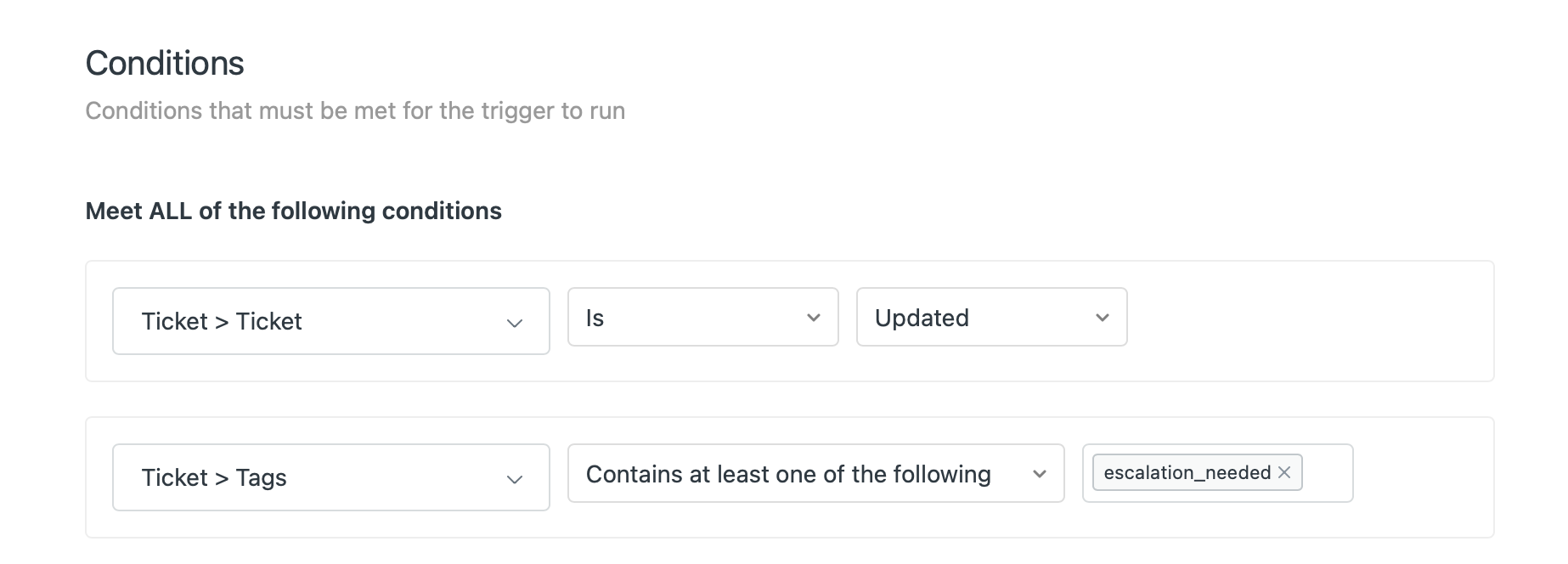Focus the tag input area after escalation_needed
This screenshot has width=1568, height=564.
(x=1326, y=473)
